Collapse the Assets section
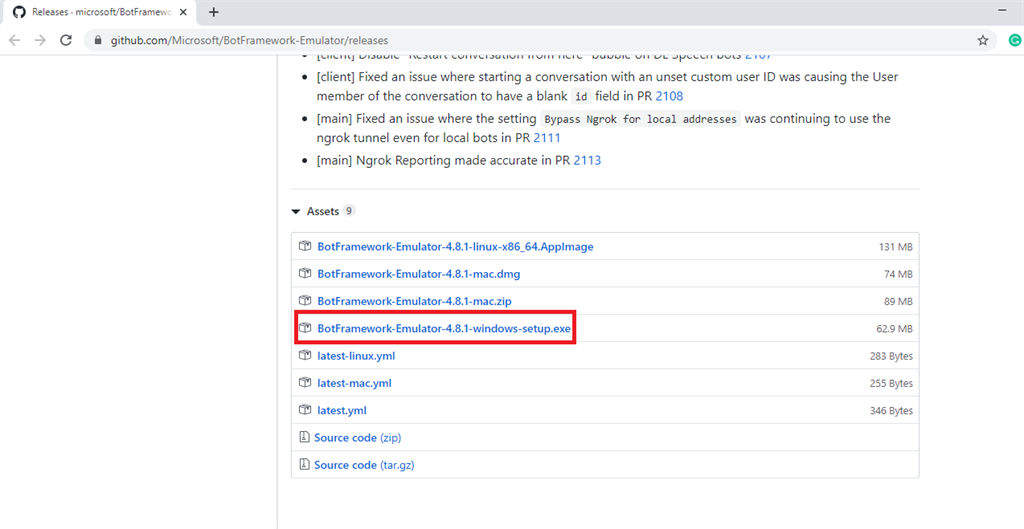 click(x=296, y=211)
